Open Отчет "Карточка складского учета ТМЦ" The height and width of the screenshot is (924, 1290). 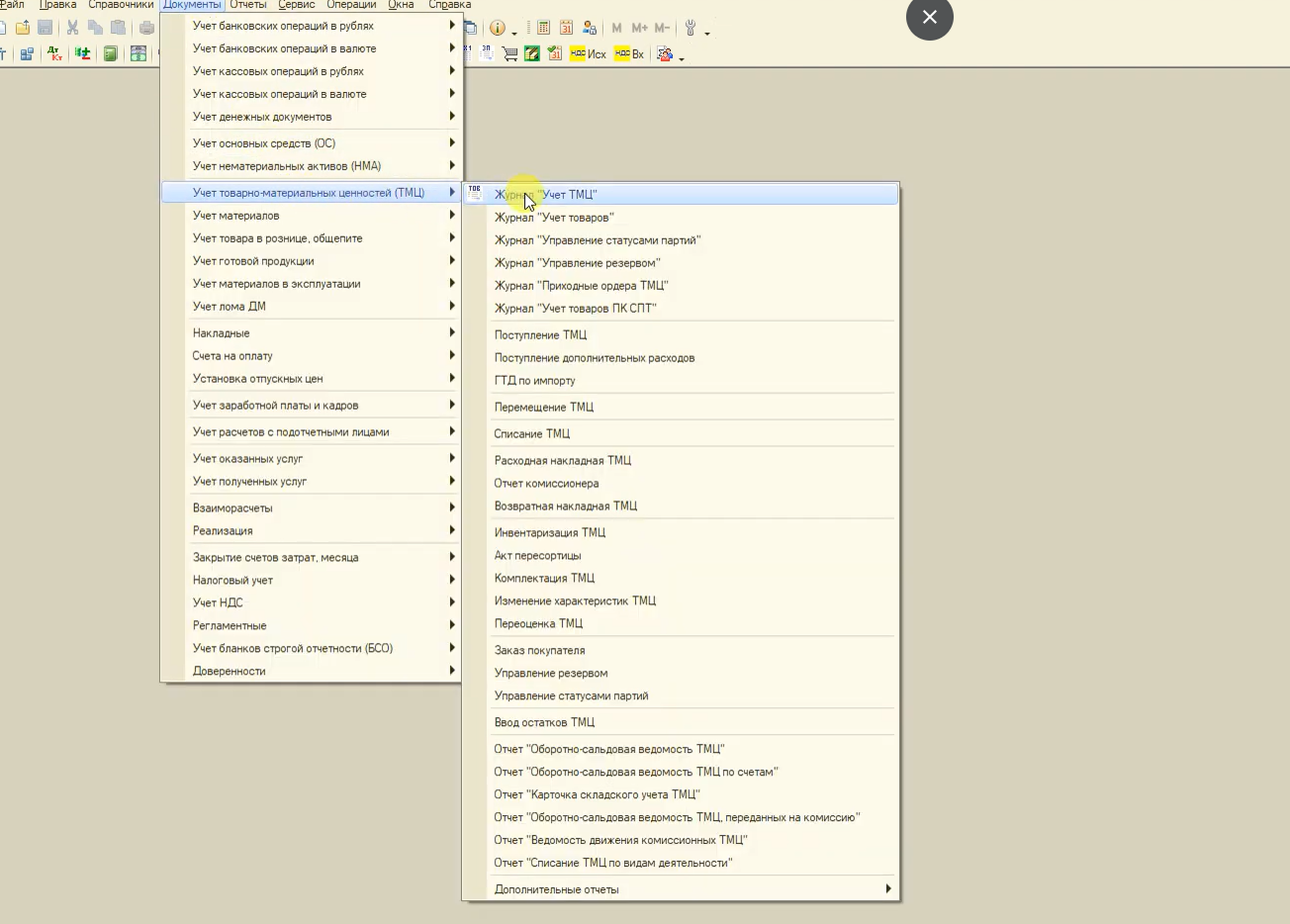681,795
